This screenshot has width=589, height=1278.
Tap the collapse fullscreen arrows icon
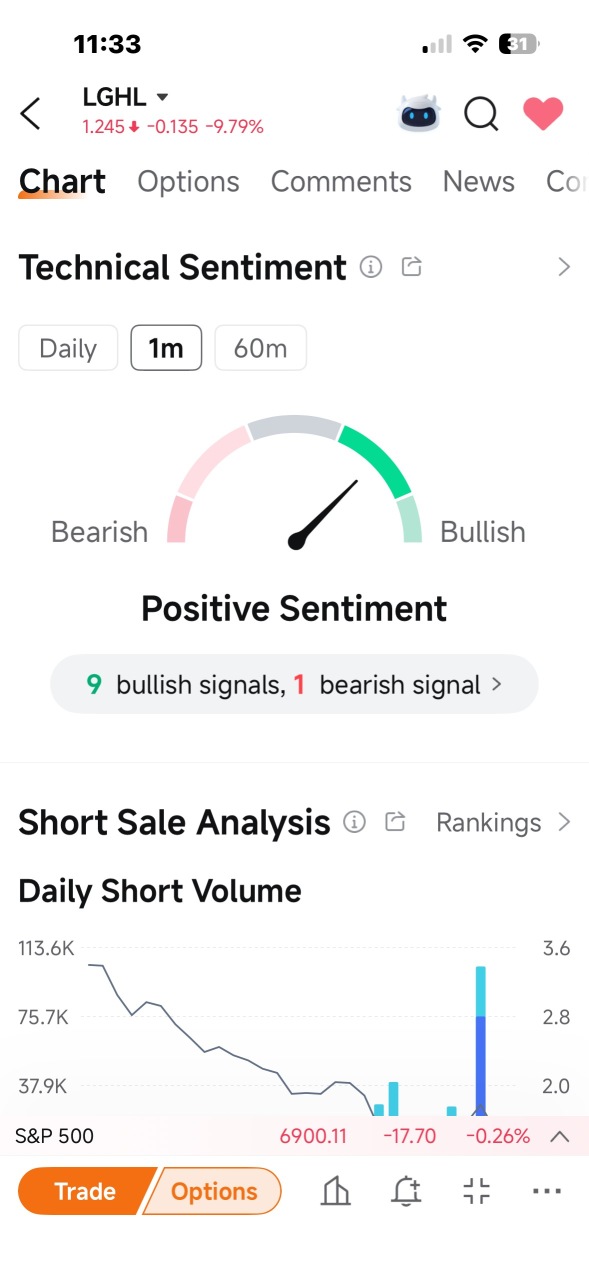point(477,1191)
